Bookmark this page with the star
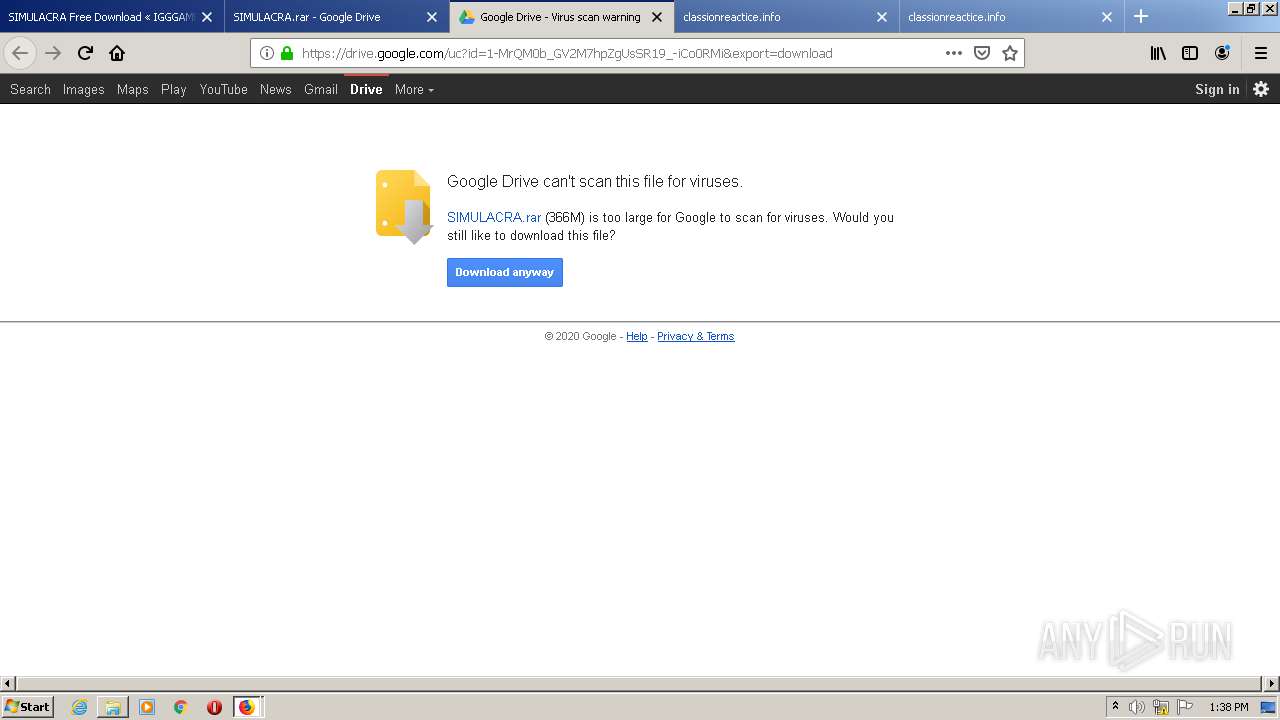 tap(1010, 53)
